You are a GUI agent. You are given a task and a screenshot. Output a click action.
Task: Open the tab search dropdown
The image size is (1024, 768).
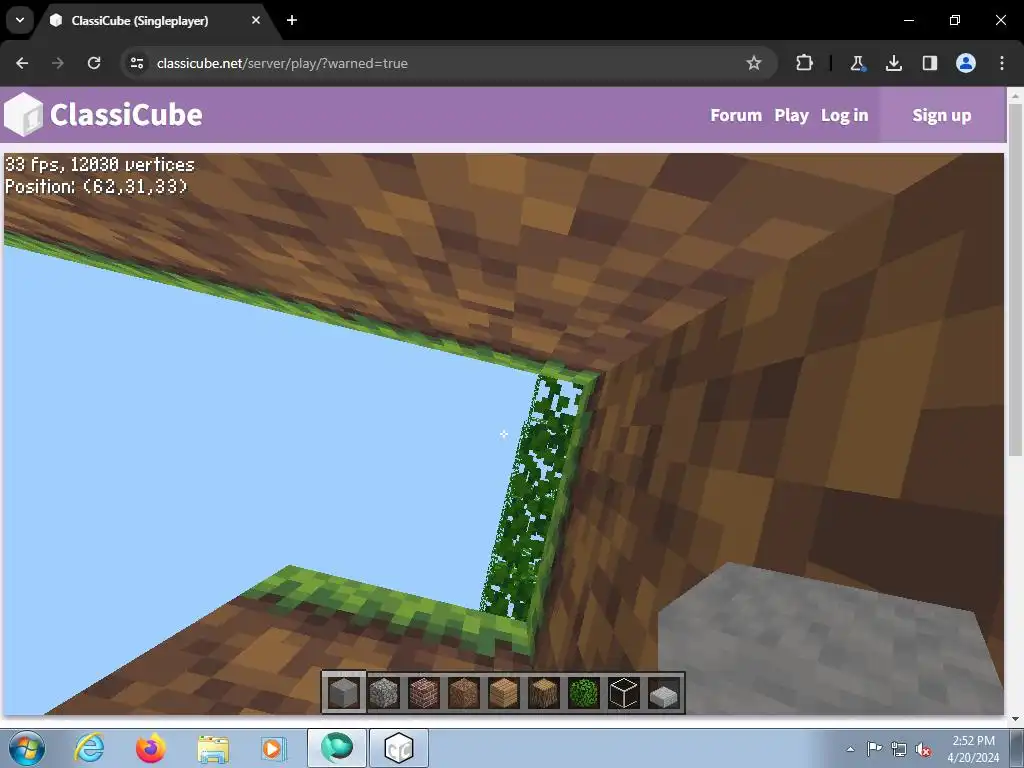[20, 20]
